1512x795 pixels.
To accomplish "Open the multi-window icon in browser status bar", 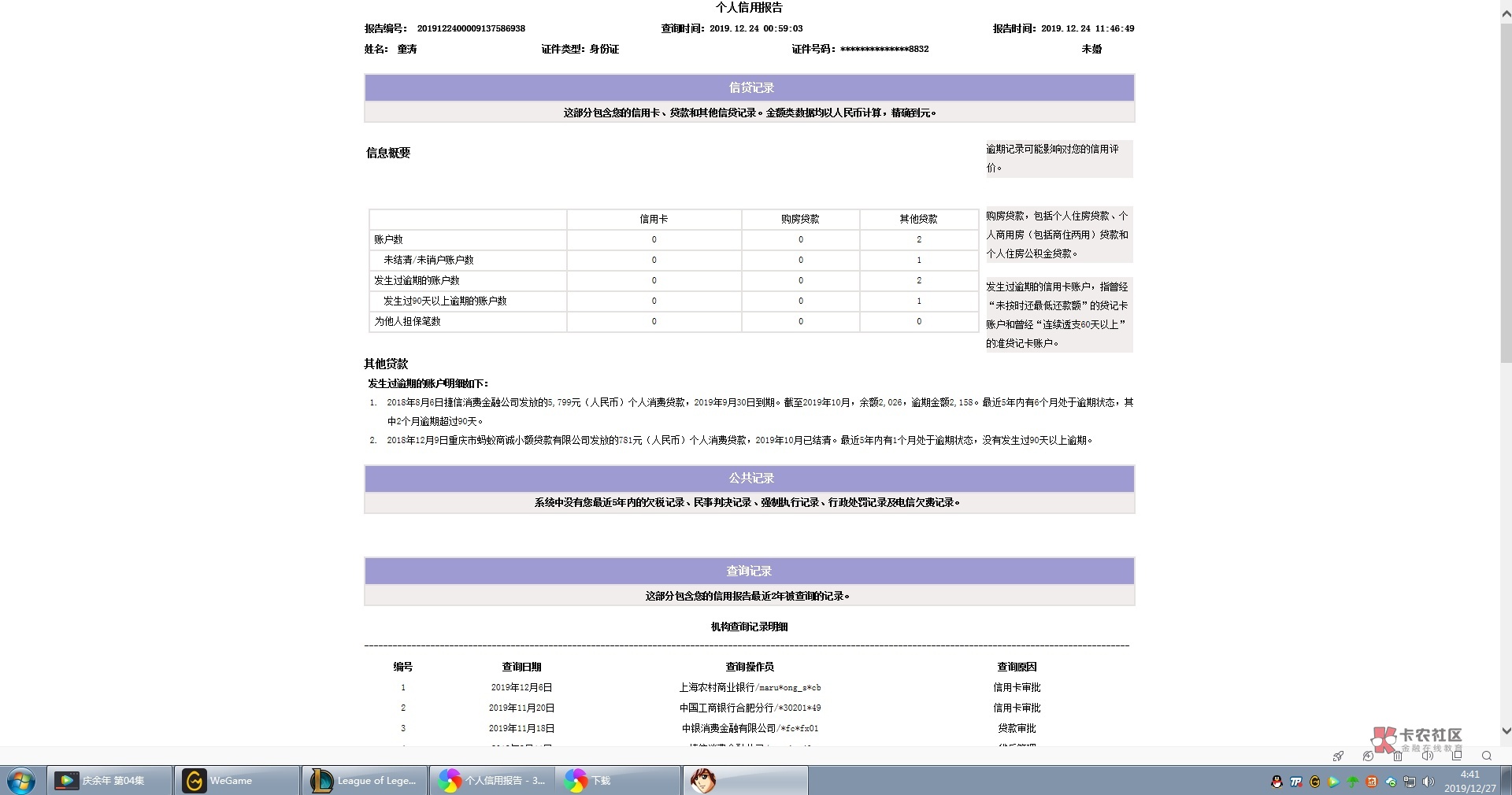I will [x=1457, y=756].
